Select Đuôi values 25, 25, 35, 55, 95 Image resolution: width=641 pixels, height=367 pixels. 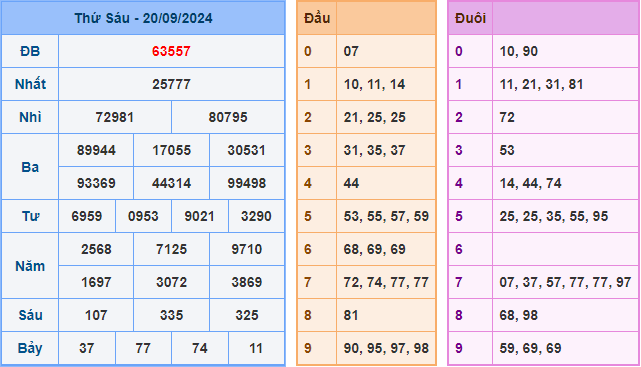click(x=554, y=216)
